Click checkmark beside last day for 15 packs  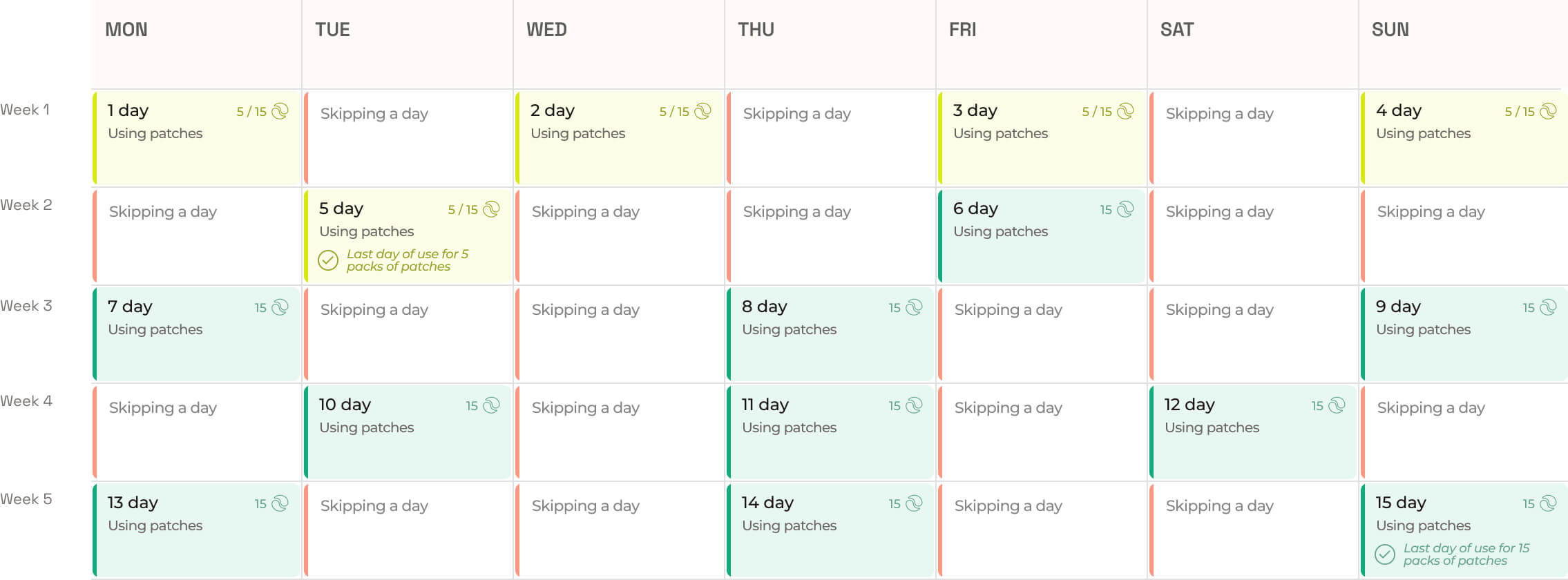pos(1385,554)
